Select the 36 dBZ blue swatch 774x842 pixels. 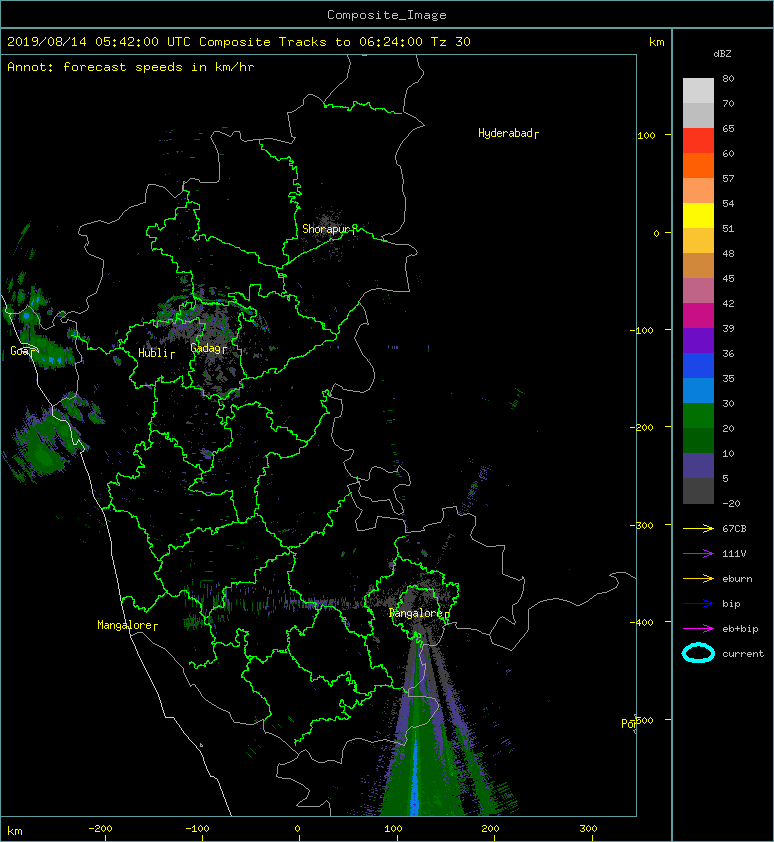coord(698,365)
